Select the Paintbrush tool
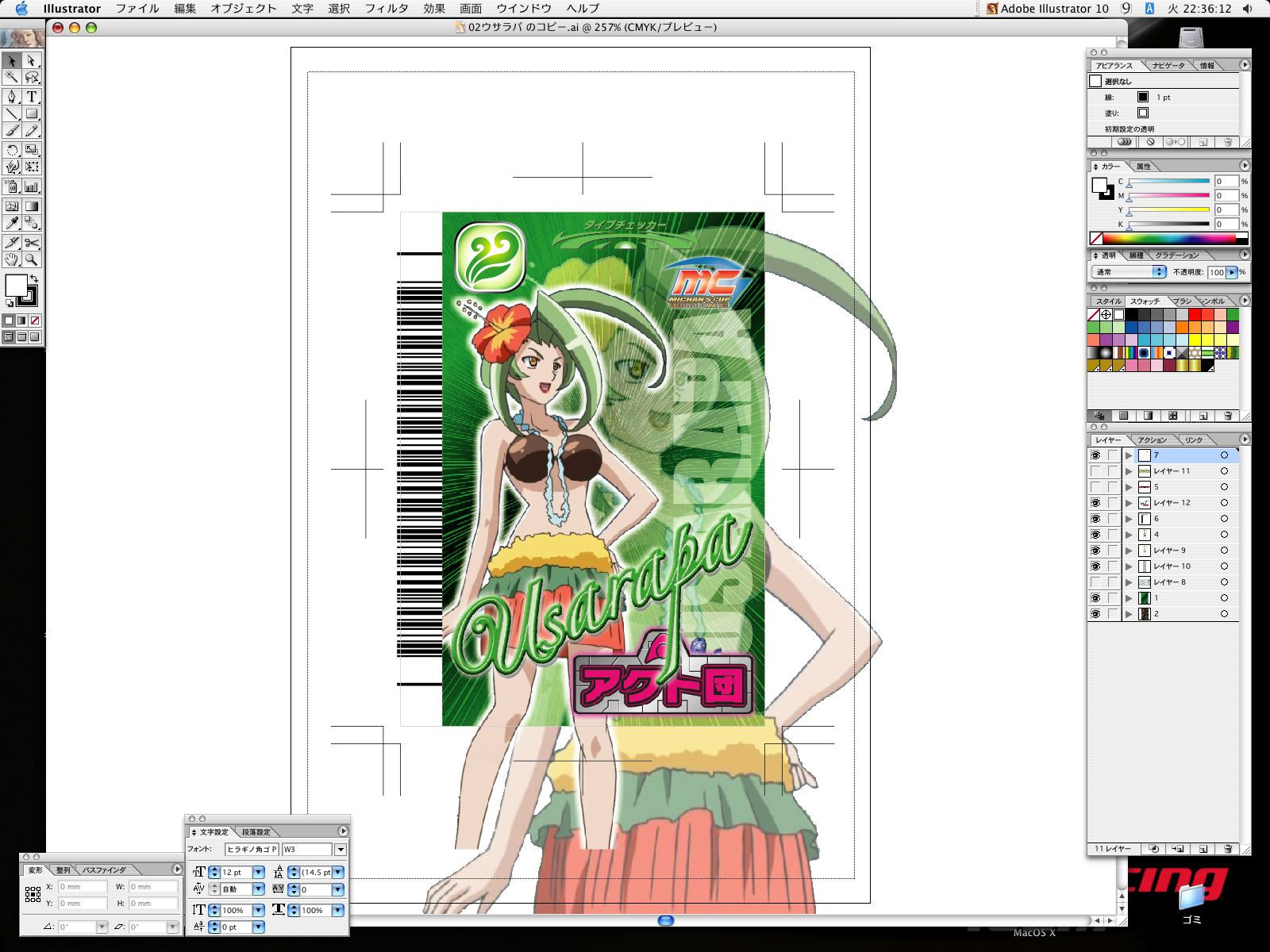The width and height of the screenshot is (1270, 952). 12,130
